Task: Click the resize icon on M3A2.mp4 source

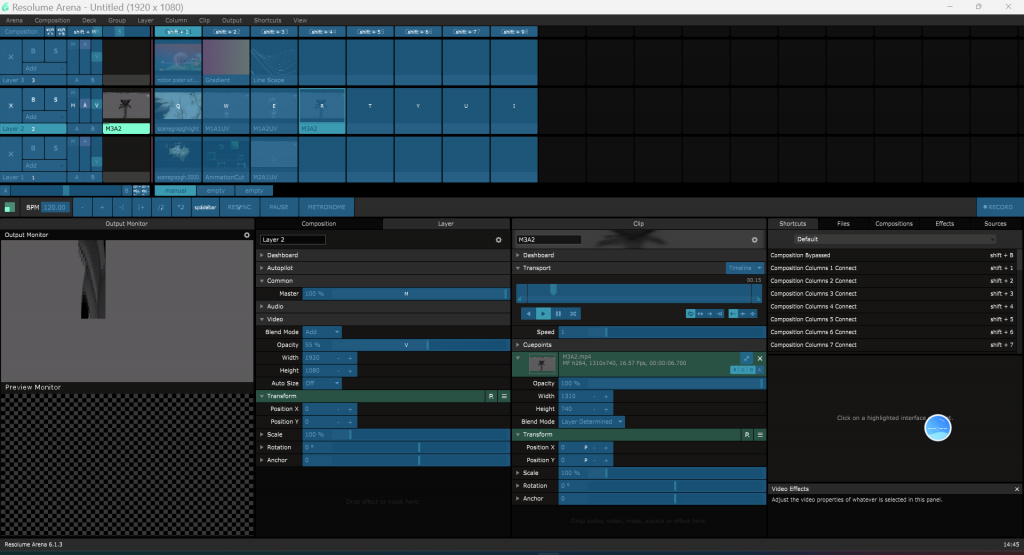Action: point(746,358)
